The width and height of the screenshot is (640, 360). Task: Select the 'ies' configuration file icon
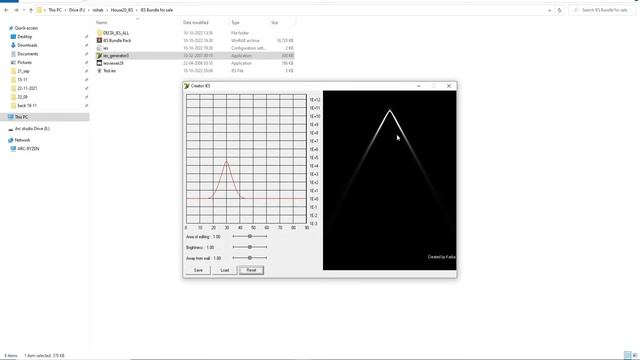pyautogui.click(x=99, y=48)
